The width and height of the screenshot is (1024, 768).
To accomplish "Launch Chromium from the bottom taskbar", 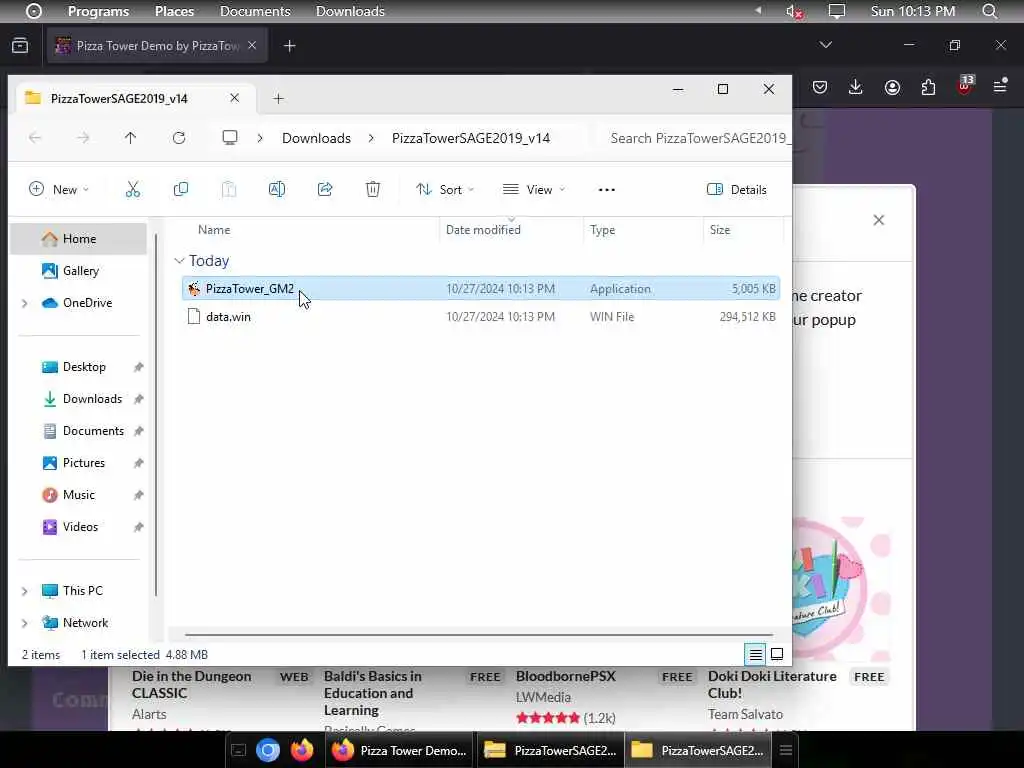I will 268,750.
